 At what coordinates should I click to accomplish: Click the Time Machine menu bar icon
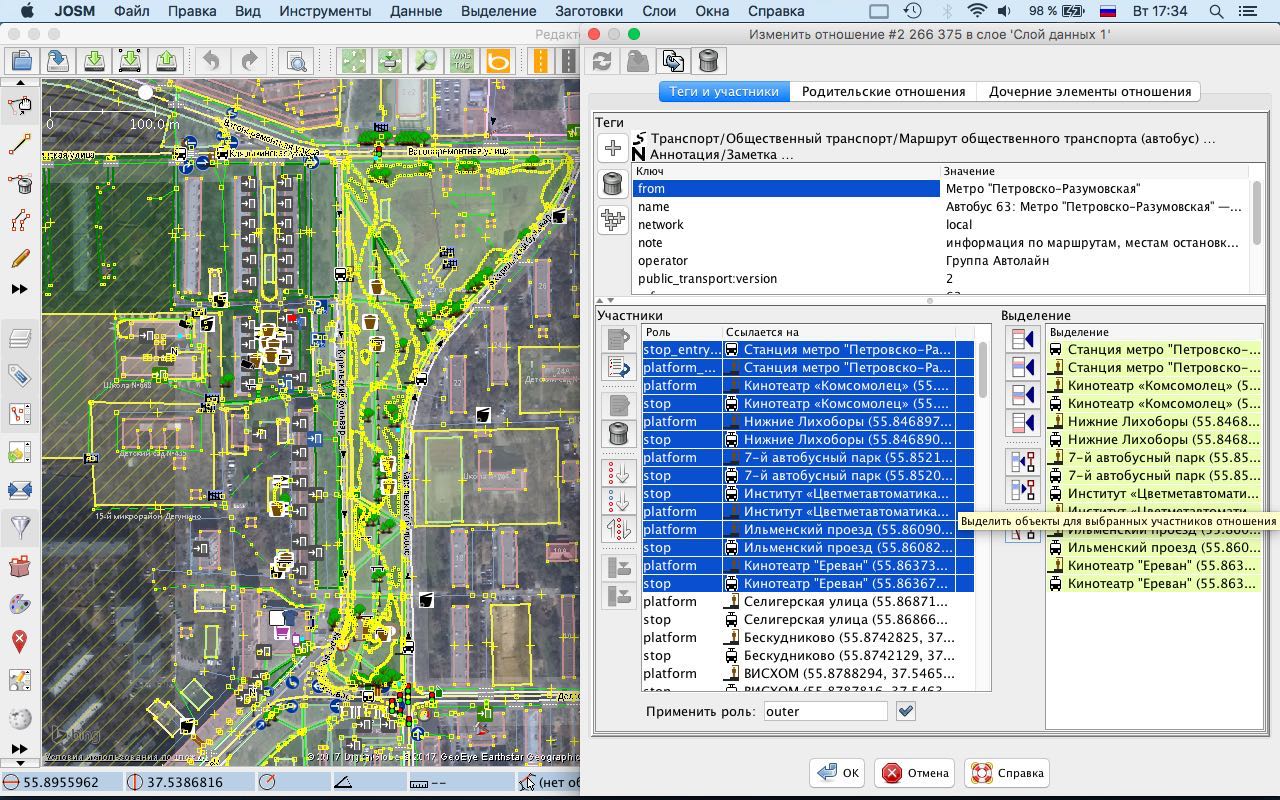click(x=912, y=11)
